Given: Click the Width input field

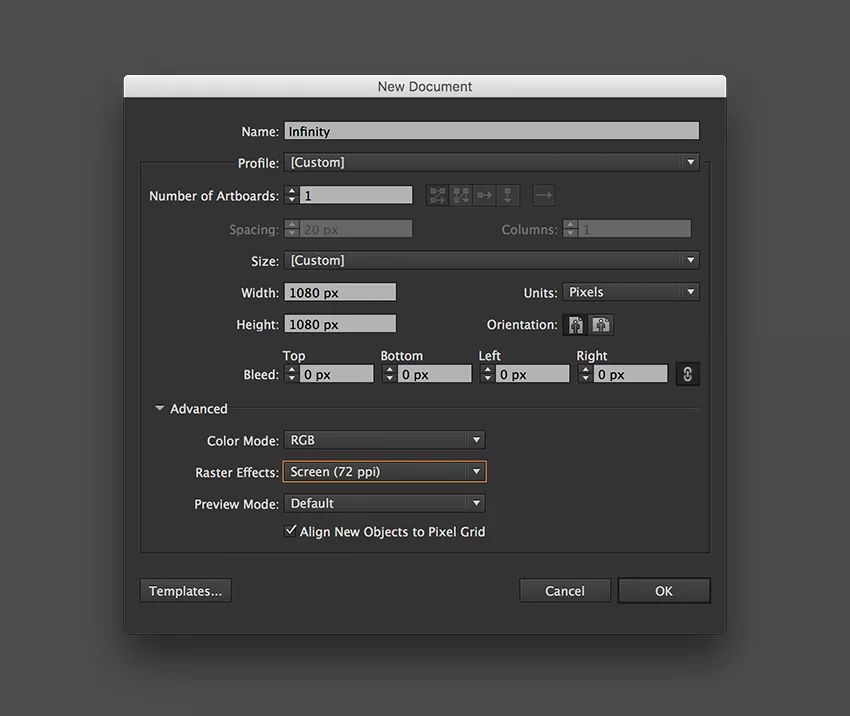Looking at the screenshot, I should [x=340, y=292].
